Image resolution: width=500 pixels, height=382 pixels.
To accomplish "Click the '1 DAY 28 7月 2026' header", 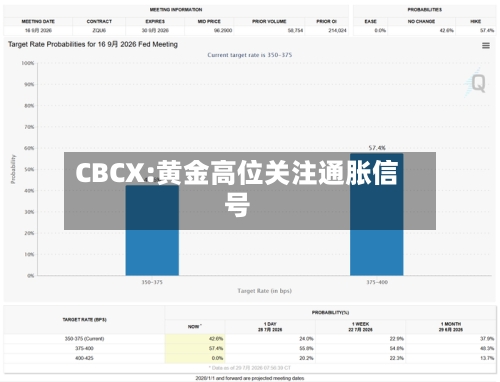I will [x=270, y=327].
